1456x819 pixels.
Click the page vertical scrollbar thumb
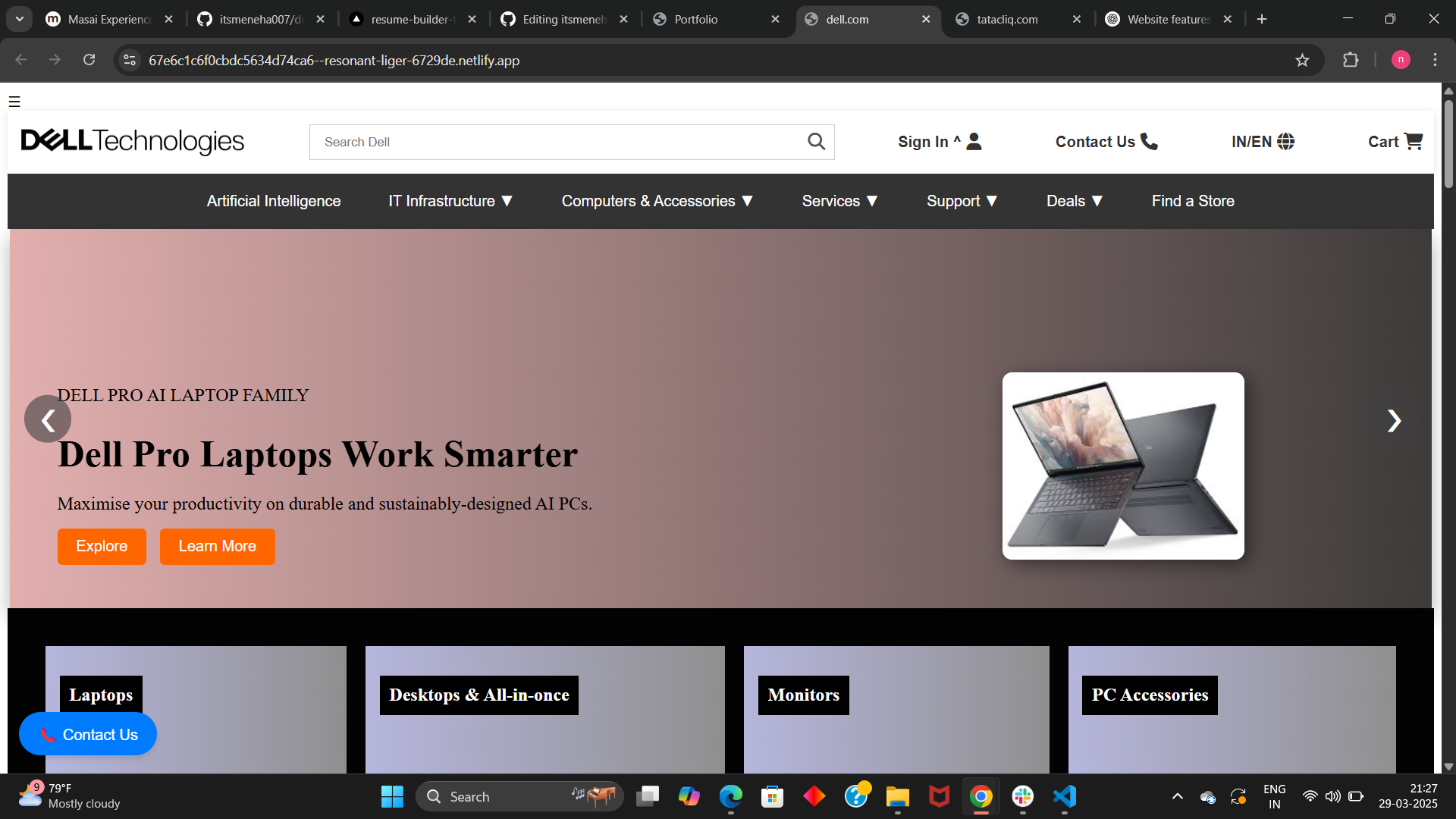pos(1448,143)
